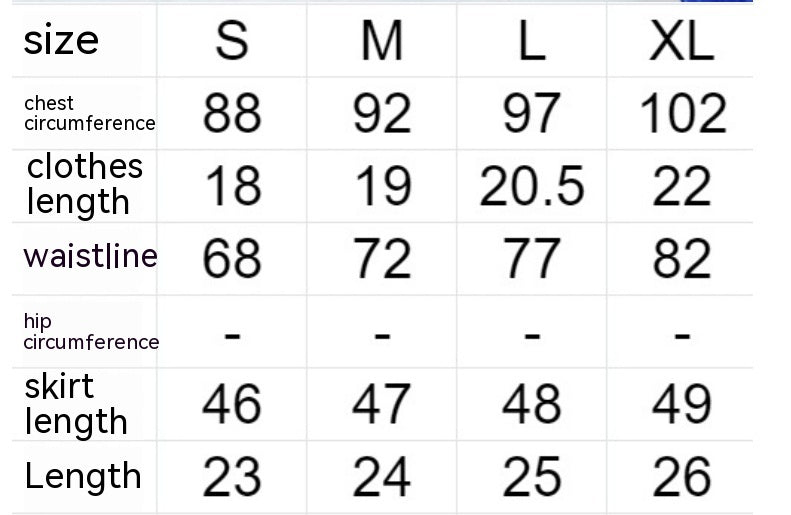Screen dimensions: 791x515
Task: Click the M size column header
Action: pyautogui.click(x=381, y=41)
